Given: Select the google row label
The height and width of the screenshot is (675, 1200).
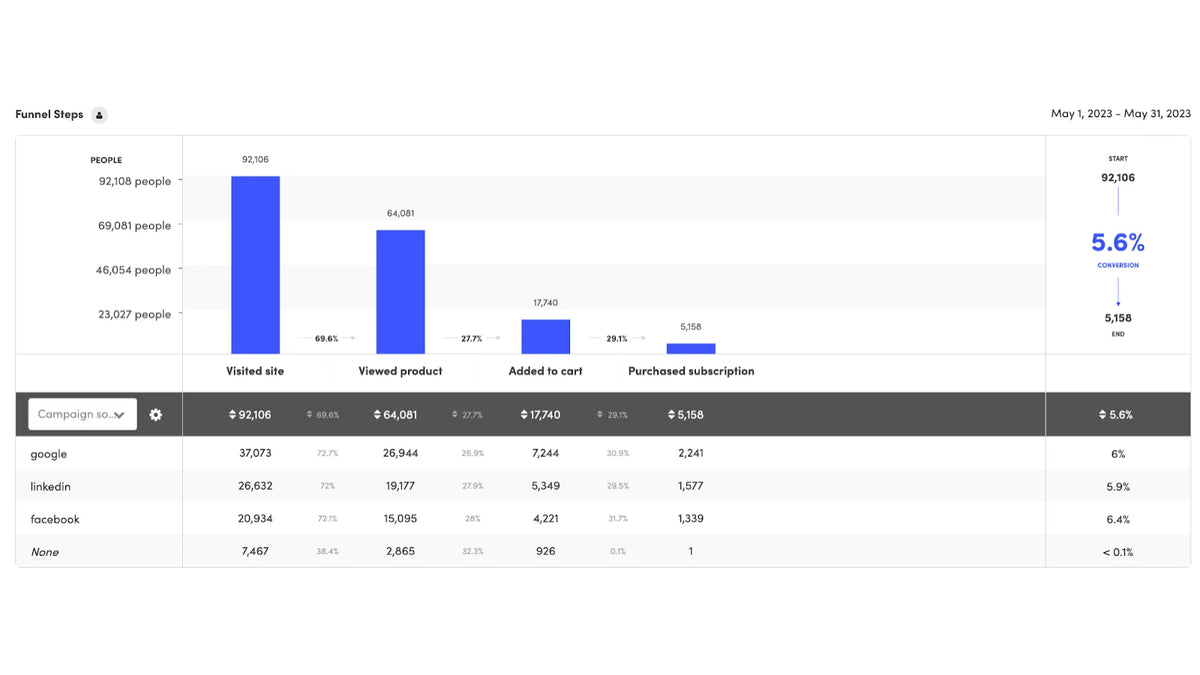Looking at the screenshot, I should [x=49, y=454].
